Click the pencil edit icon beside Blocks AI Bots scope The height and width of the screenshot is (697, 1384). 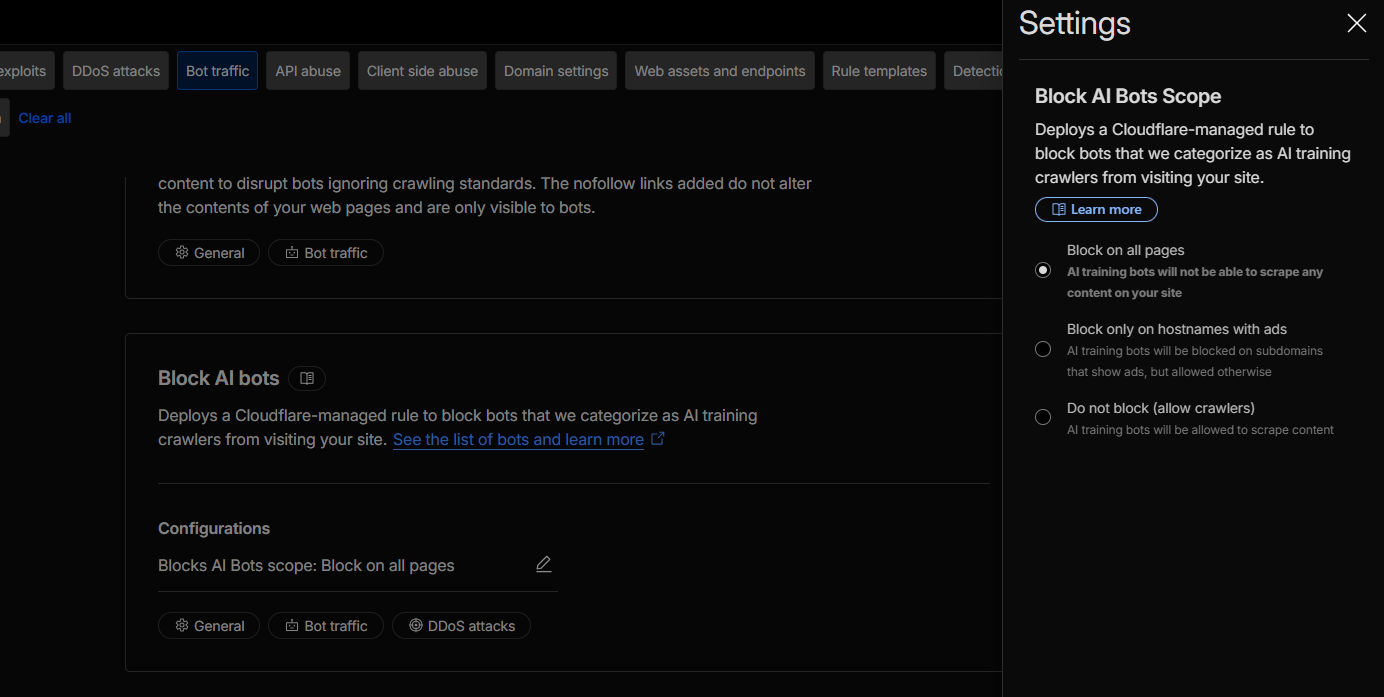[543, 564]
